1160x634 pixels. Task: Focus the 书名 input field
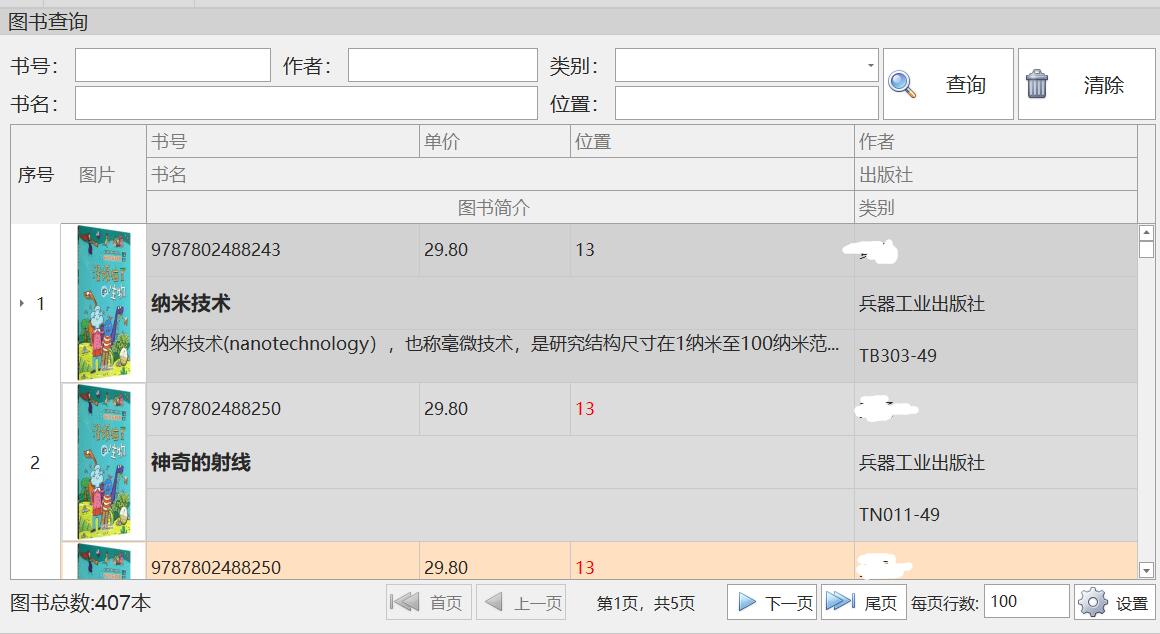coord(306,103)
